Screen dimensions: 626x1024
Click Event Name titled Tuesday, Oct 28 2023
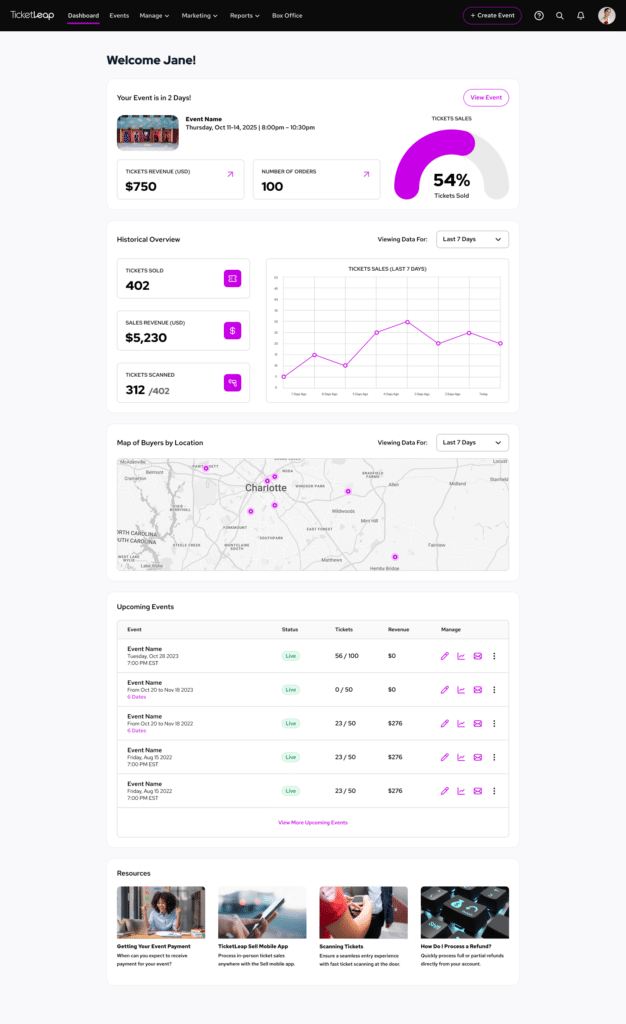tap(145, 649)
